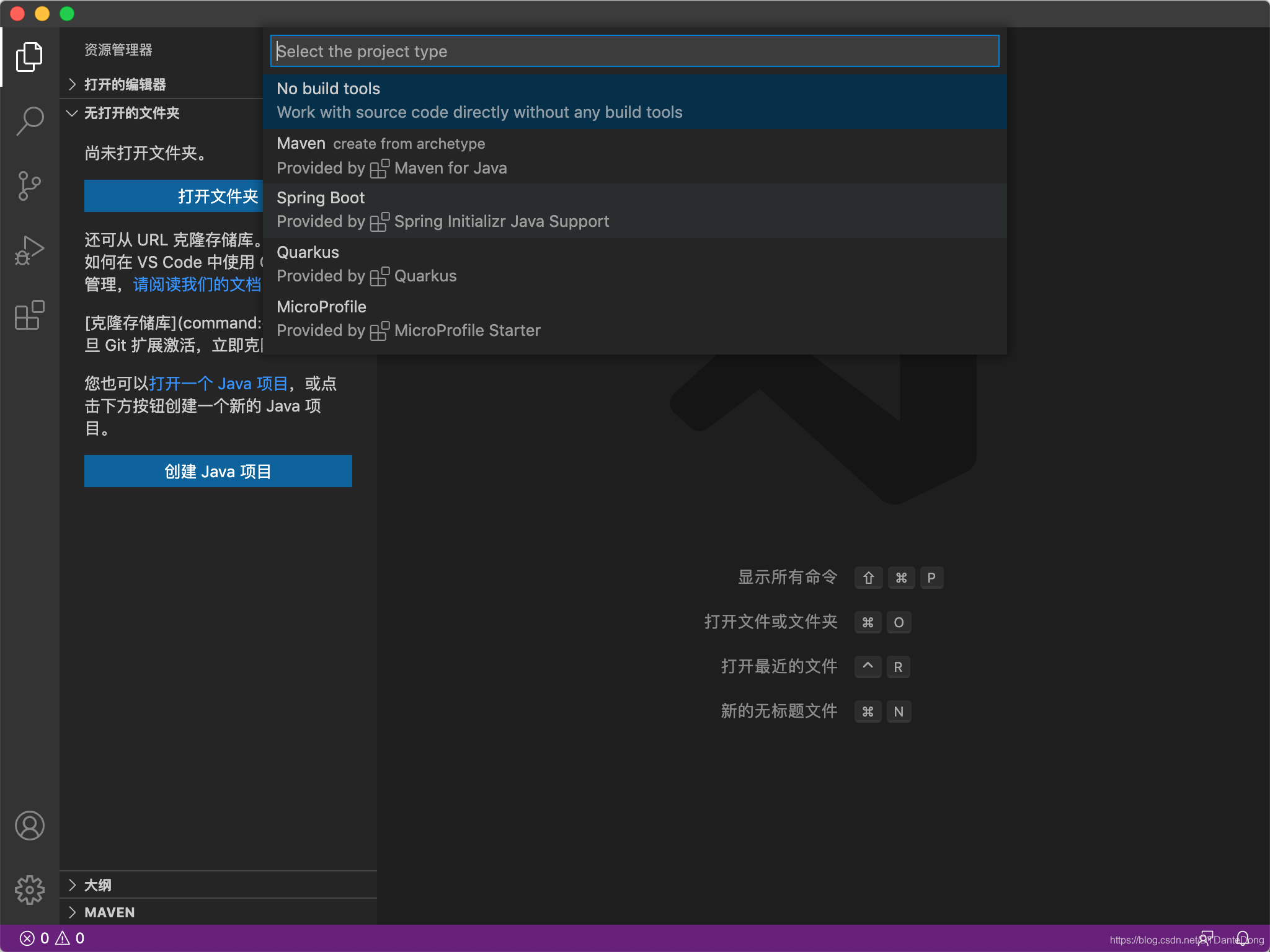Click the 打开文件或文件夹 shortcut label
Screen dimensions: 1270x952
pos(771,622)
